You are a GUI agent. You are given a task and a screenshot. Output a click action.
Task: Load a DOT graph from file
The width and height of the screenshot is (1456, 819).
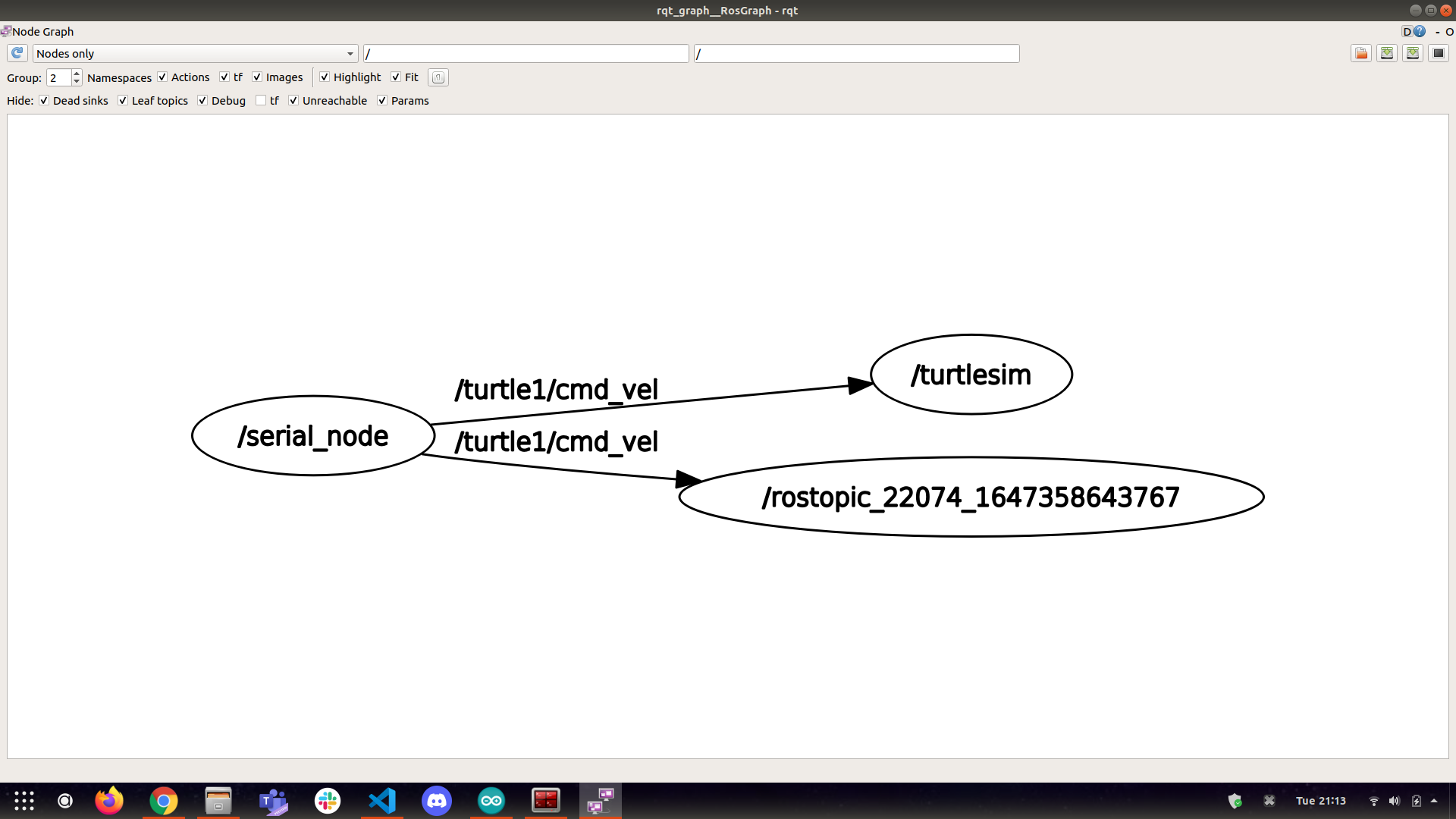1361,53
